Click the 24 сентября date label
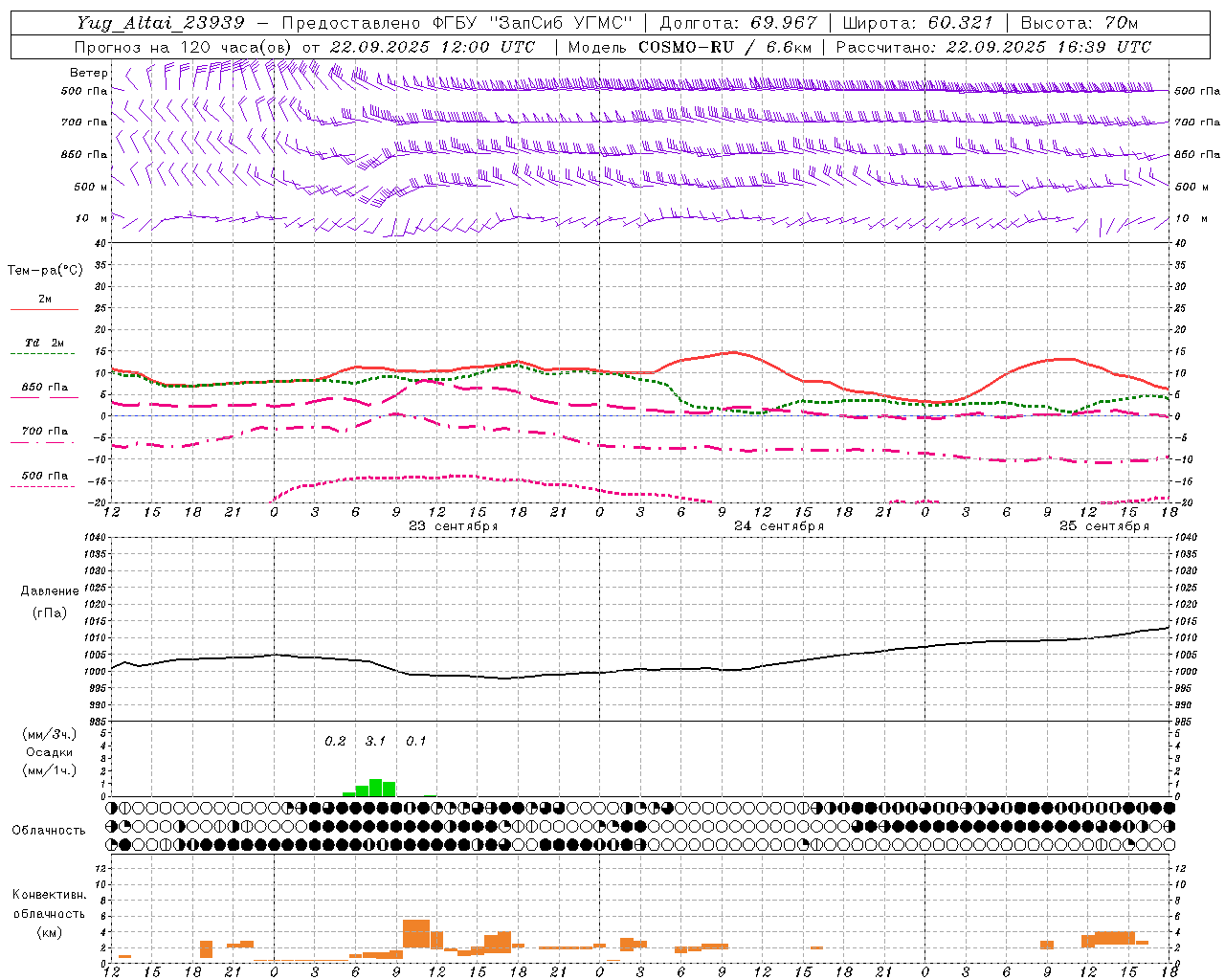The image size is (1225, 980). [x=779, y=526]
